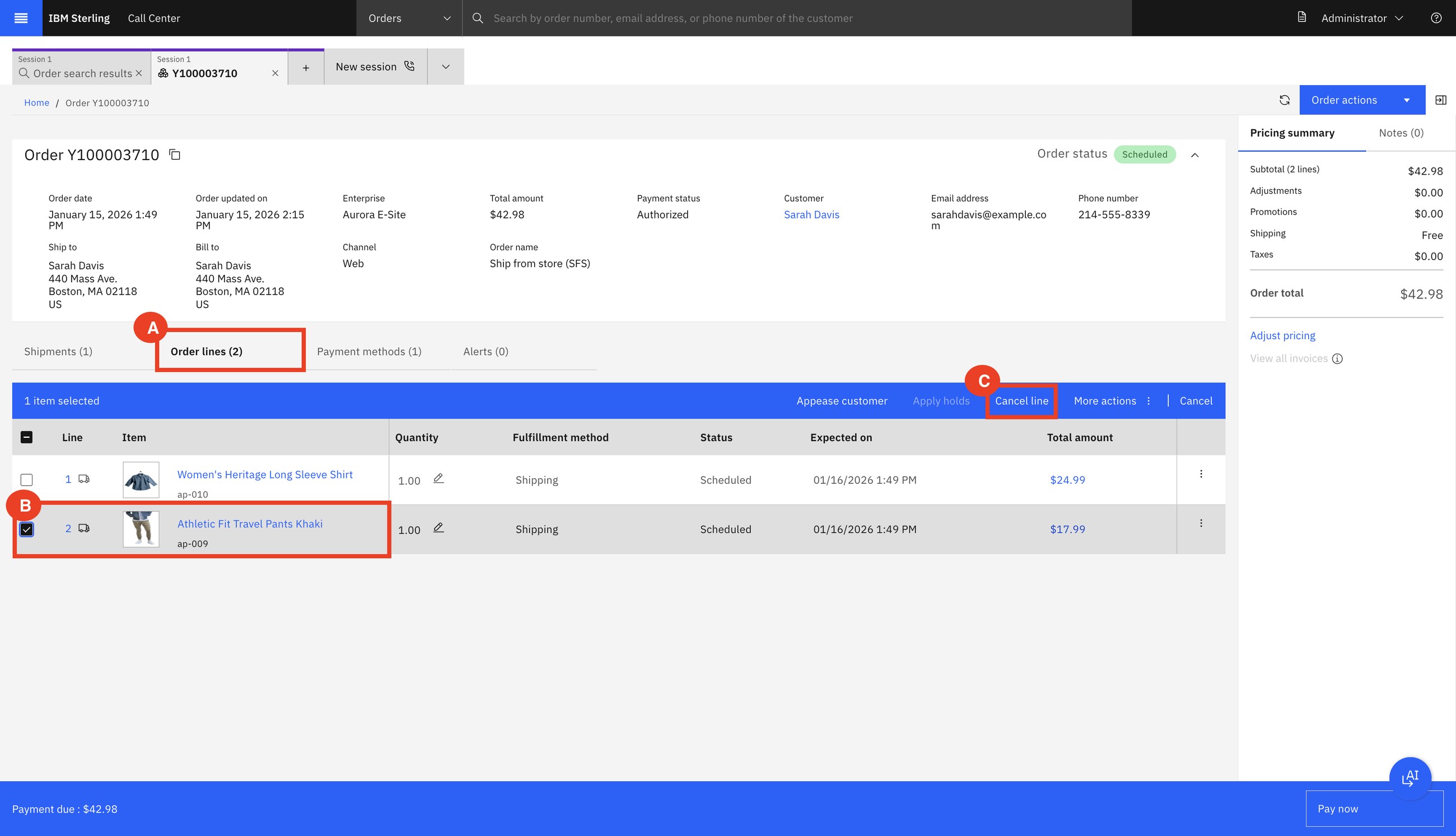Open the AI assistant floating button
Screen dimensions: 1456x836
pos(1410,778)
